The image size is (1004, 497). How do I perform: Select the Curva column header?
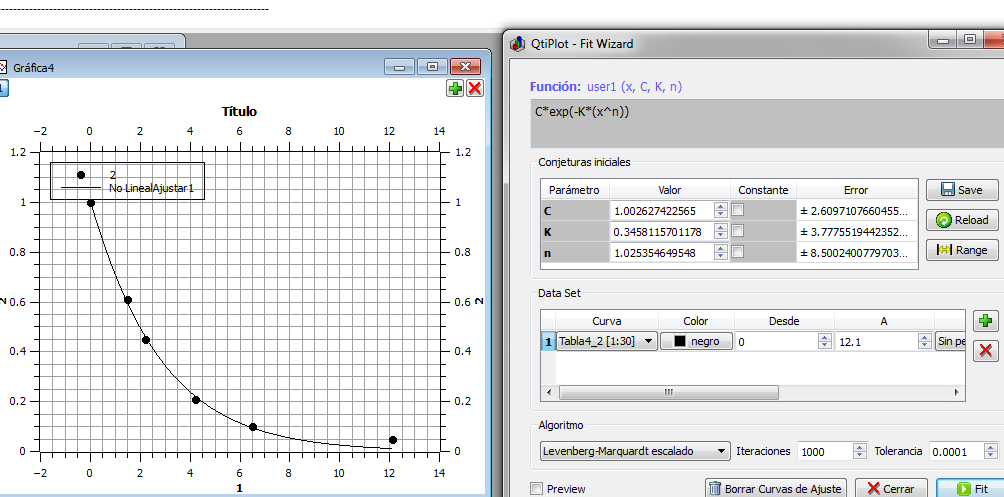click(606, 321)
